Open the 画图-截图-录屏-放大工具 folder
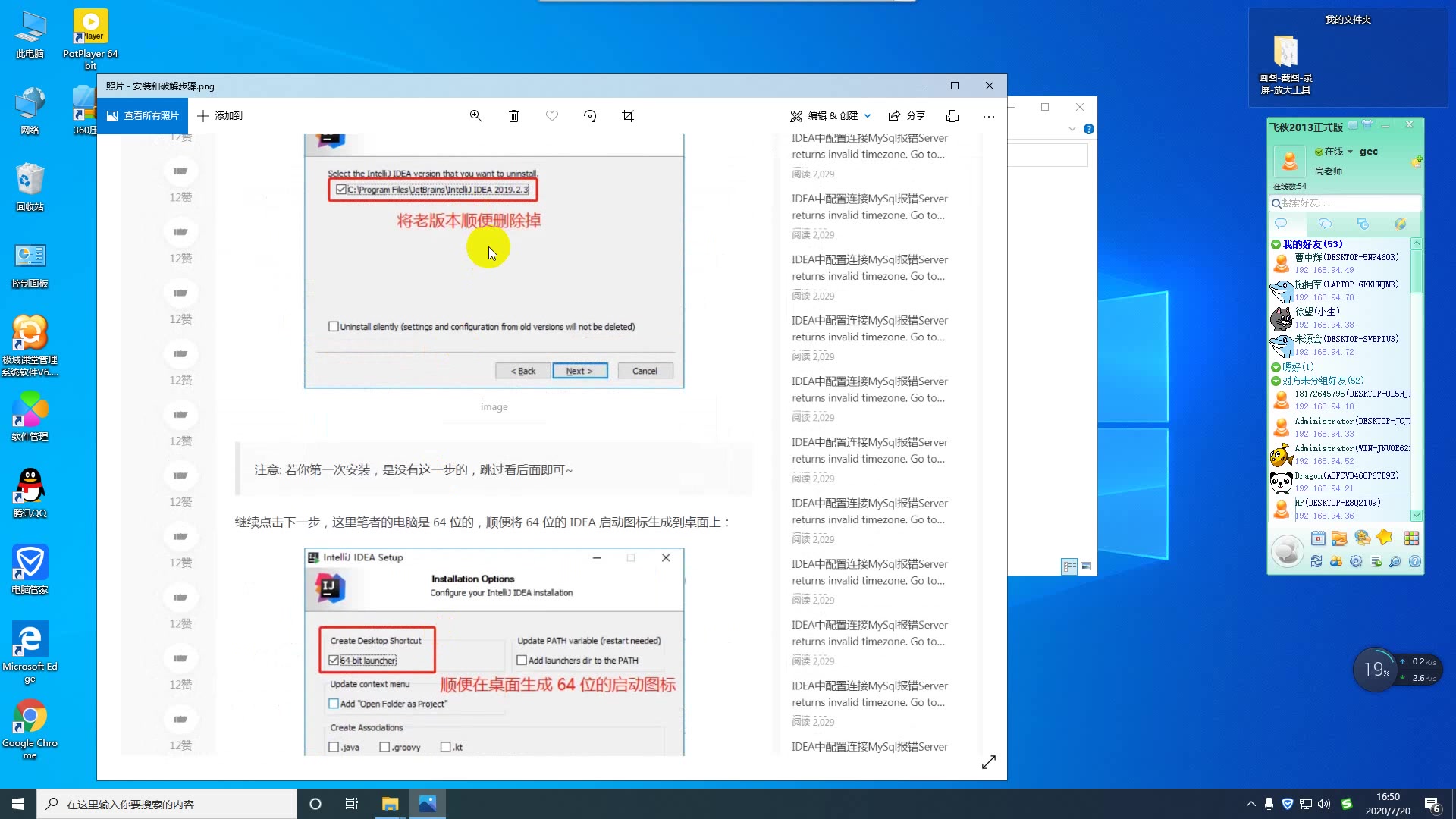Image resolution: width=1456 pixels, height=819 pixels. pos(1286,64)
